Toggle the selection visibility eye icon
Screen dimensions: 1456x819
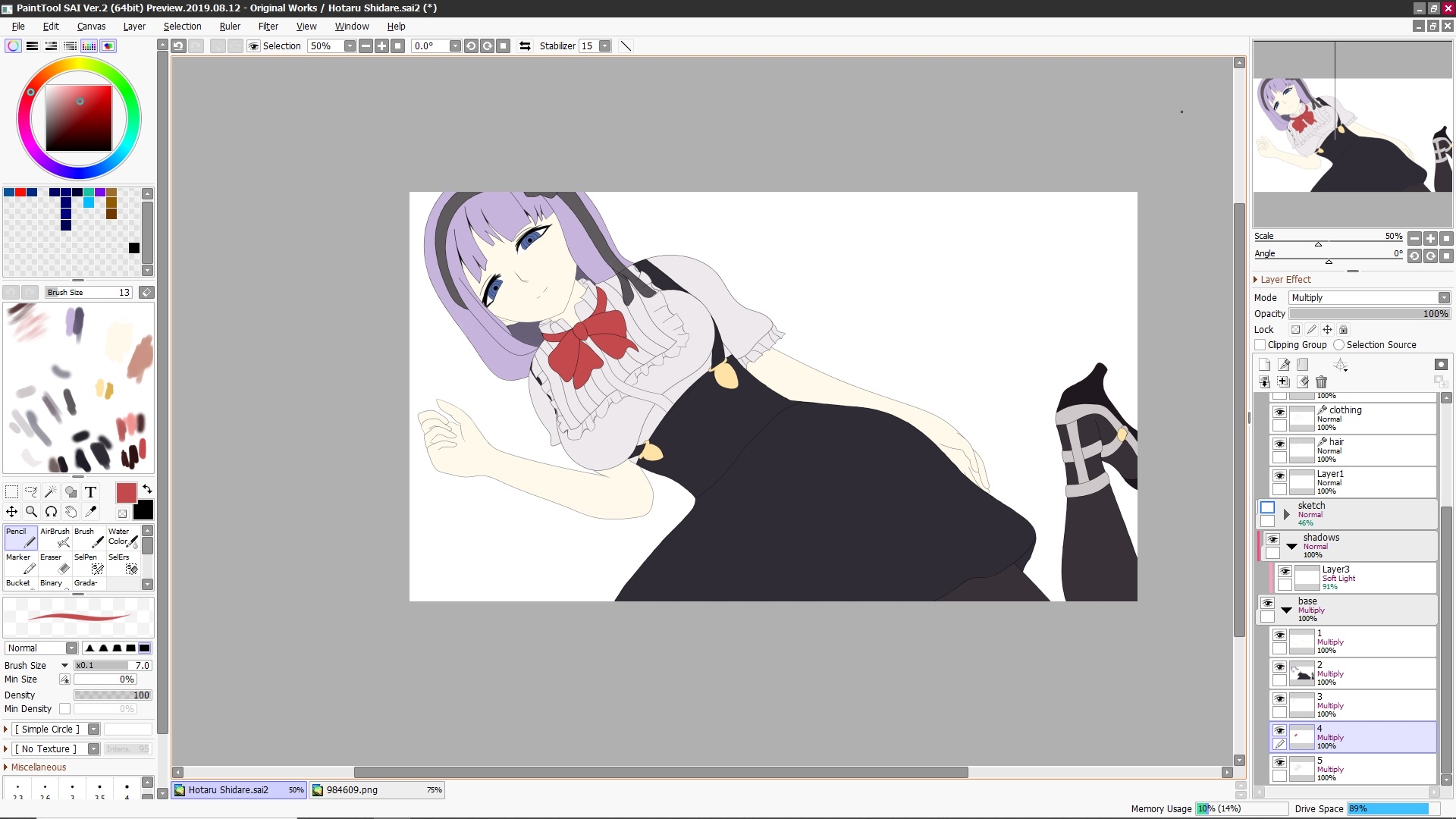[x=254, y=46]
